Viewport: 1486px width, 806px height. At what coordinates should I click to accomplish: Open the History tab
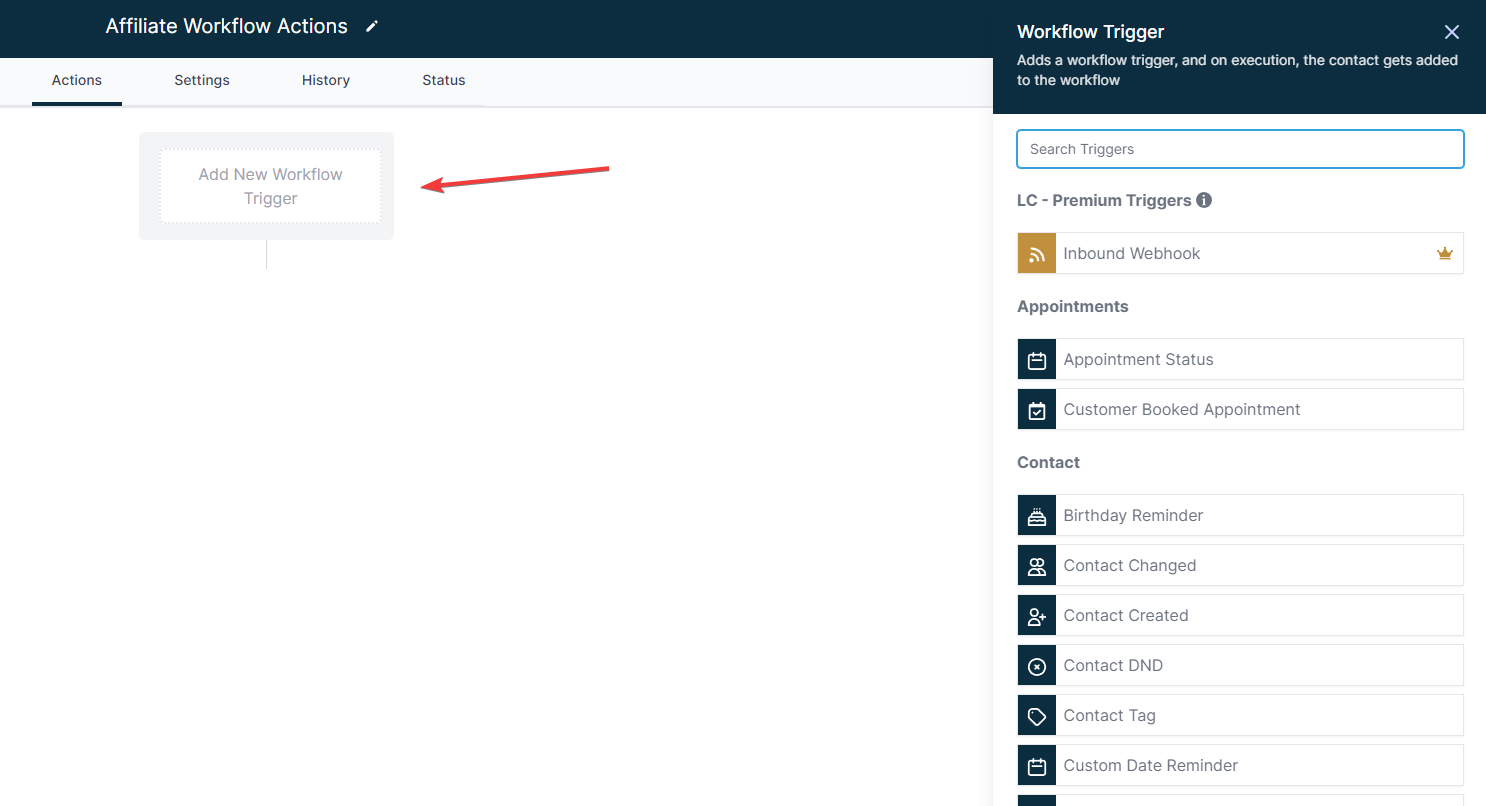tap(326, 80)
